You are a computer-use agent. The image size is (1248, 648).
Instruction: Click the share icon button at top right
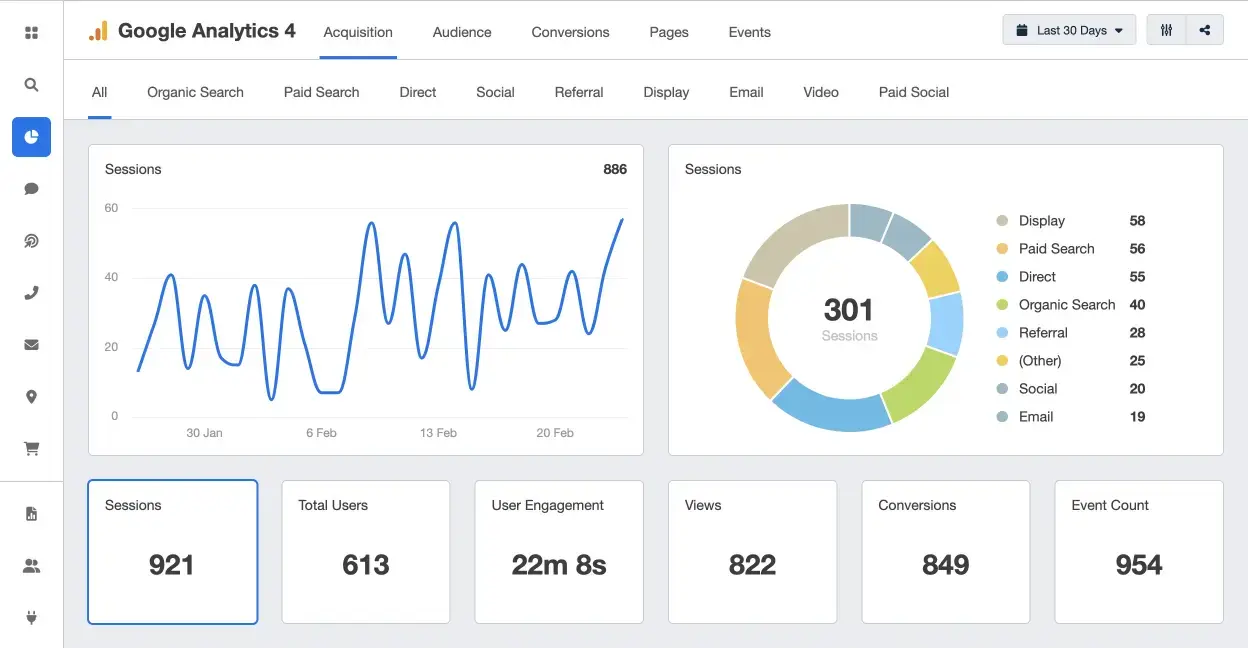click(1205, 30)
